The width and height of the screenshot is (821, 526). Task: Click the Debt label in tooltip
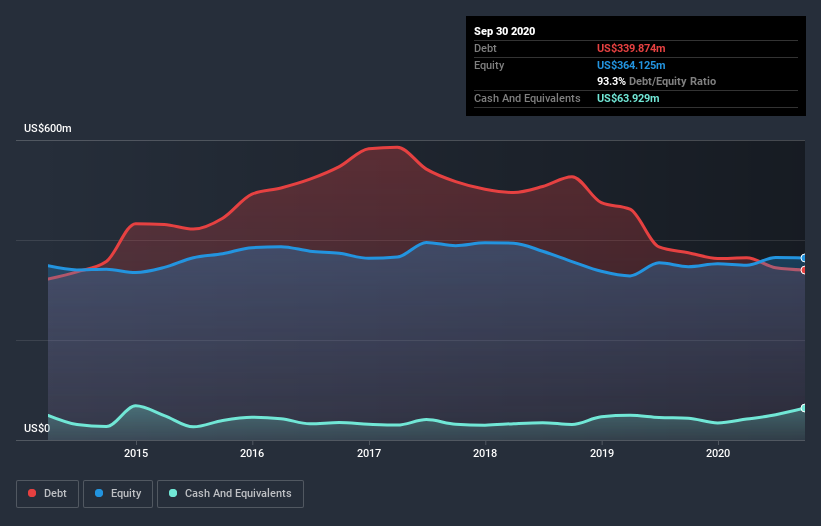pos(485,48)
